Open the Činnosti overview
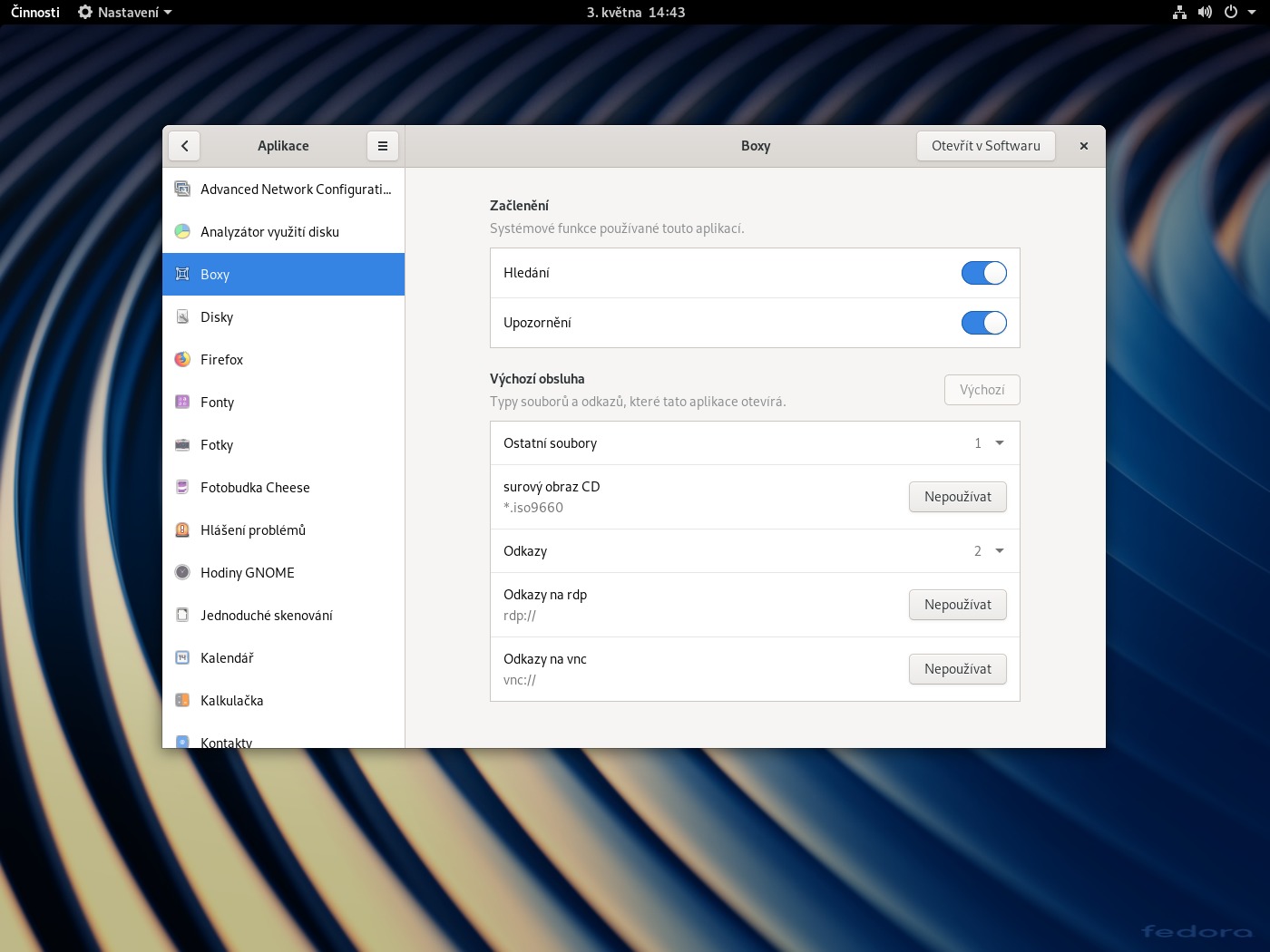The image size is (1270, 952). pyautogui.click(x=35, y=13)
